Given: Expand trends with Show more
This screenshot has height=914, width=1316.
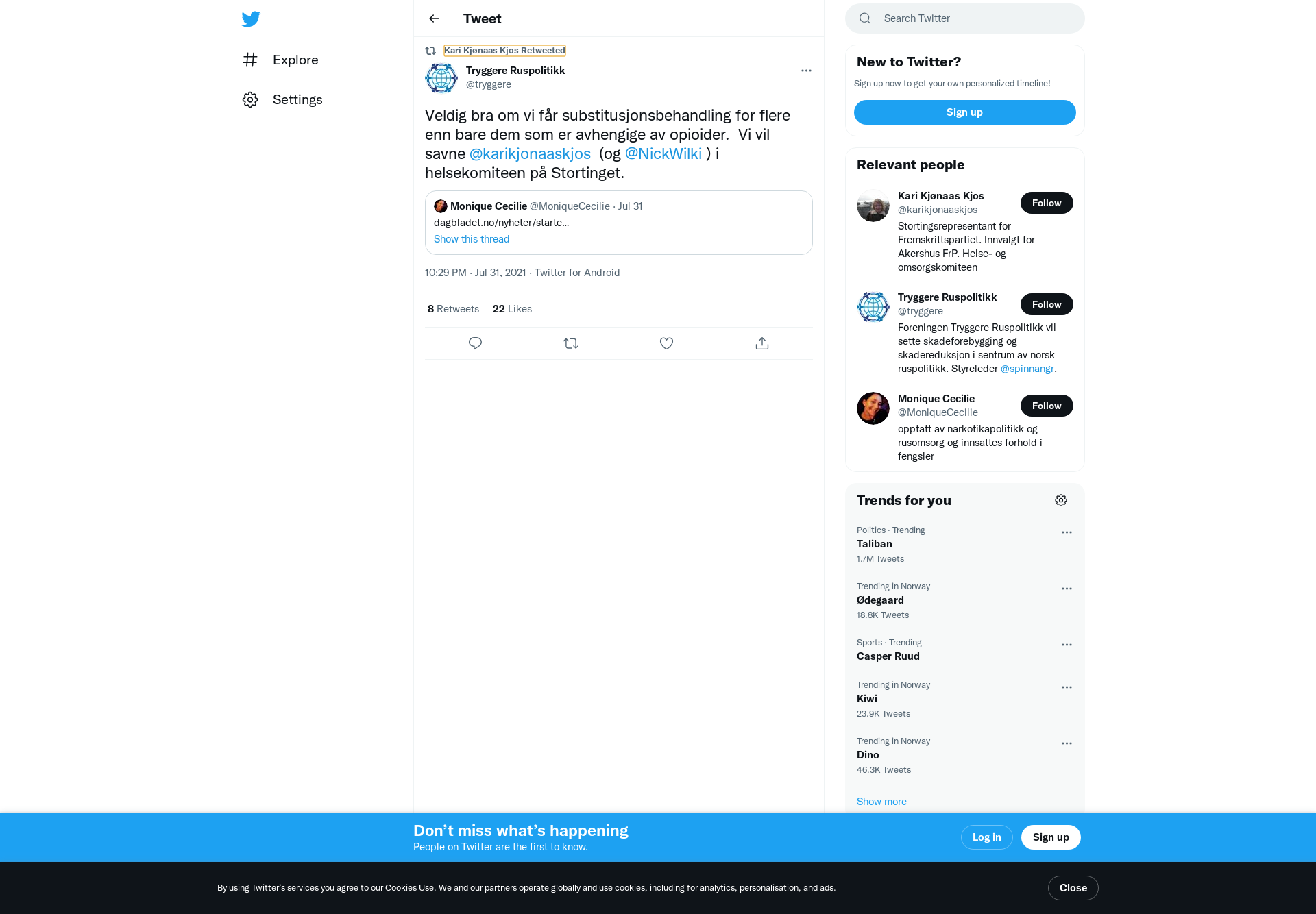Looking at the screenshot, I should [881, 802].
